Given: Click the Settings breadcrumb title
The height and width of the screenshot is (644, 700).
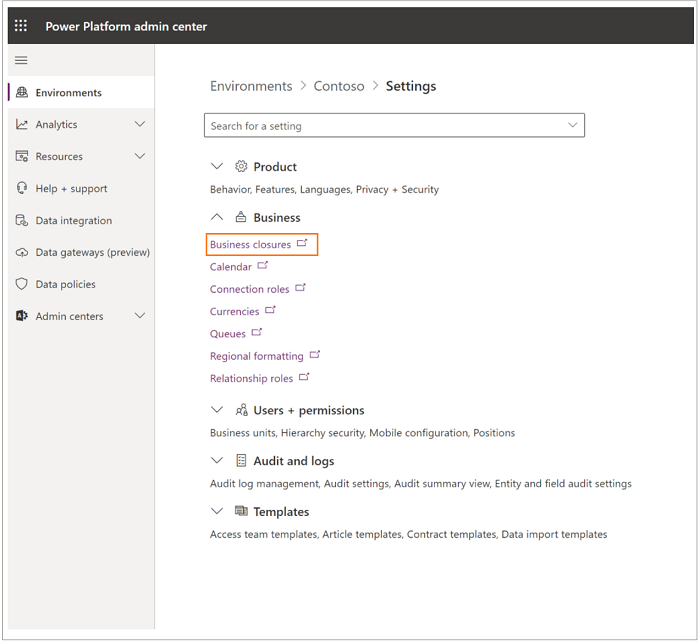Looking at the screenshot, I should click(411, 86).
